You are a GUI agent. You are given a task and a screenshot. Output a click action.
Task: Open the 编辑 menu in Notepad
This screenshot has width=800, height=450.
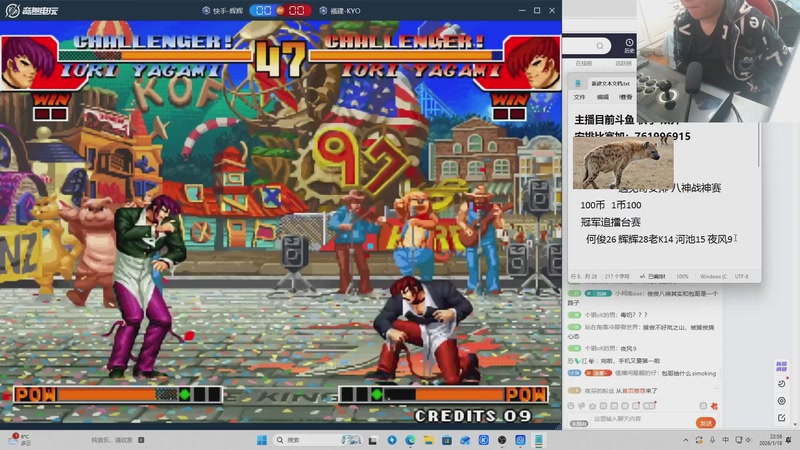(603, 97)
